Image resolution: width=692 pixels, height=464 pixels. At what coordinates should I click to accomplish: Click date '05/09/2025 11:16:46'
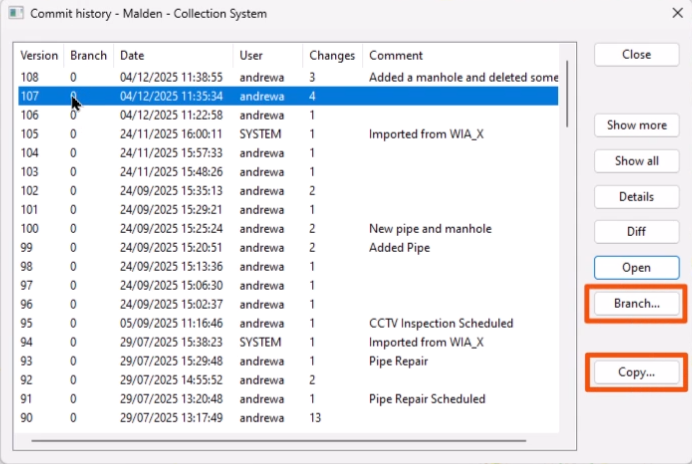171,324
